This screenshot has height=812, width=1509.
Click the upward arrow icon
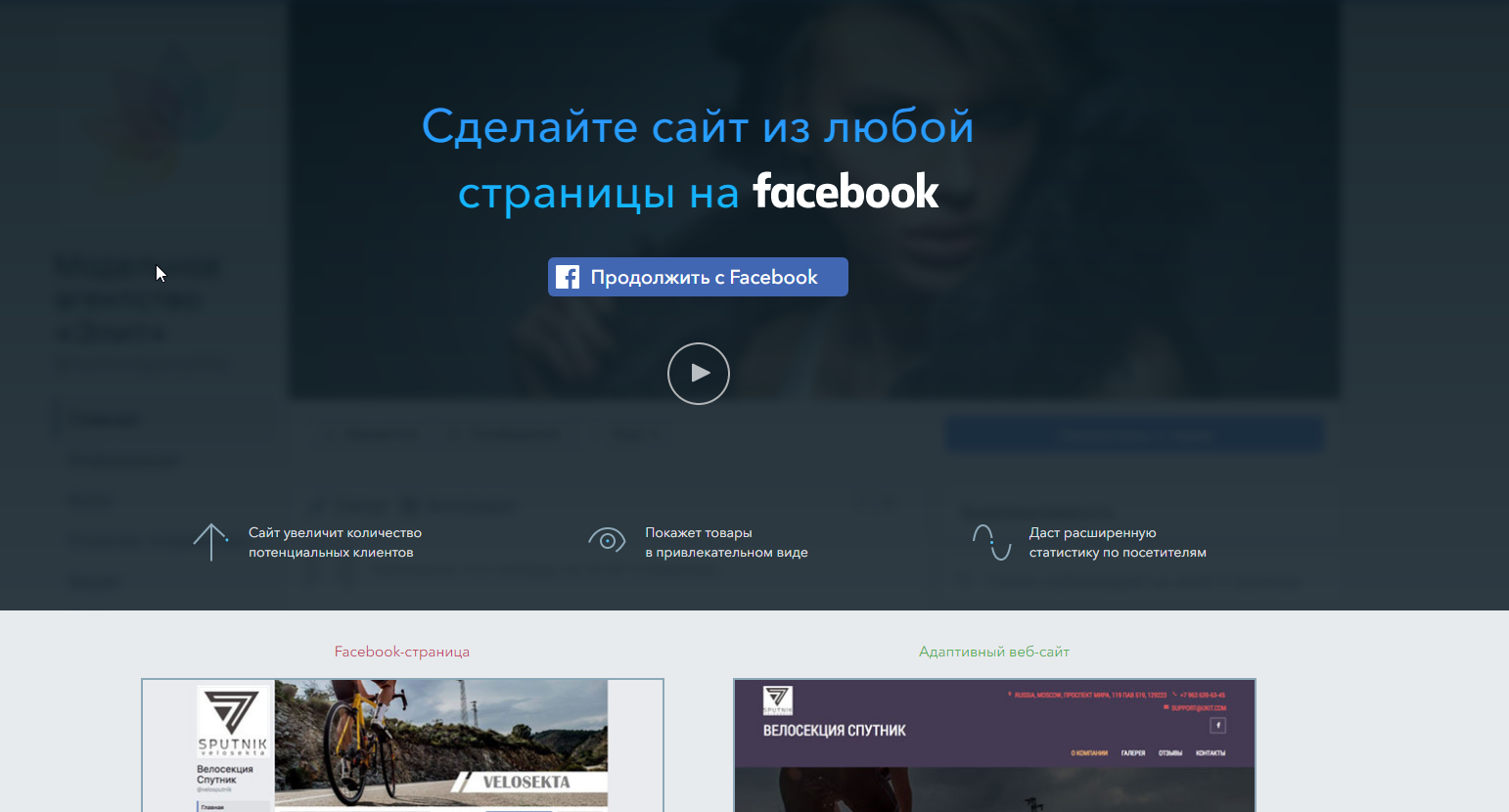(210, 542)
